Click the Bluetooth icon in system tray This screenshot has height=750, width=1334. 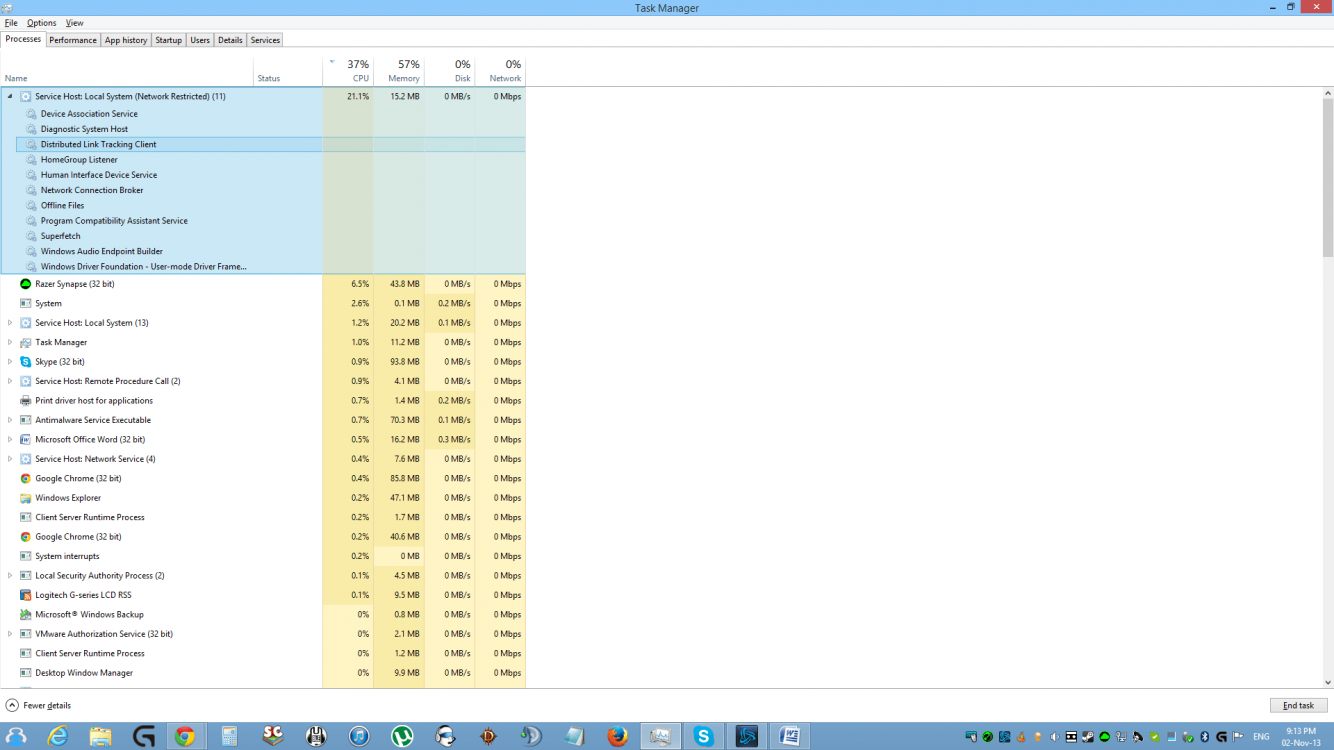[x=1203, y=737]
